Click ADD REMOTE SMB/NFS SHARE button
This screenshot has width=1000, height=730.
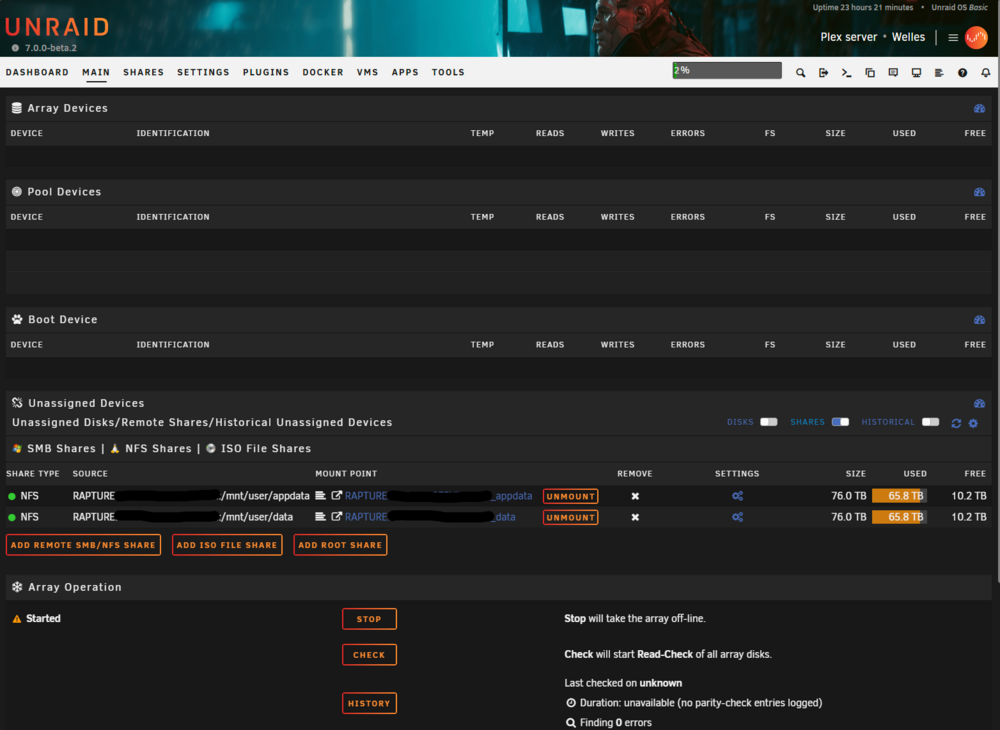pos(84,545)
